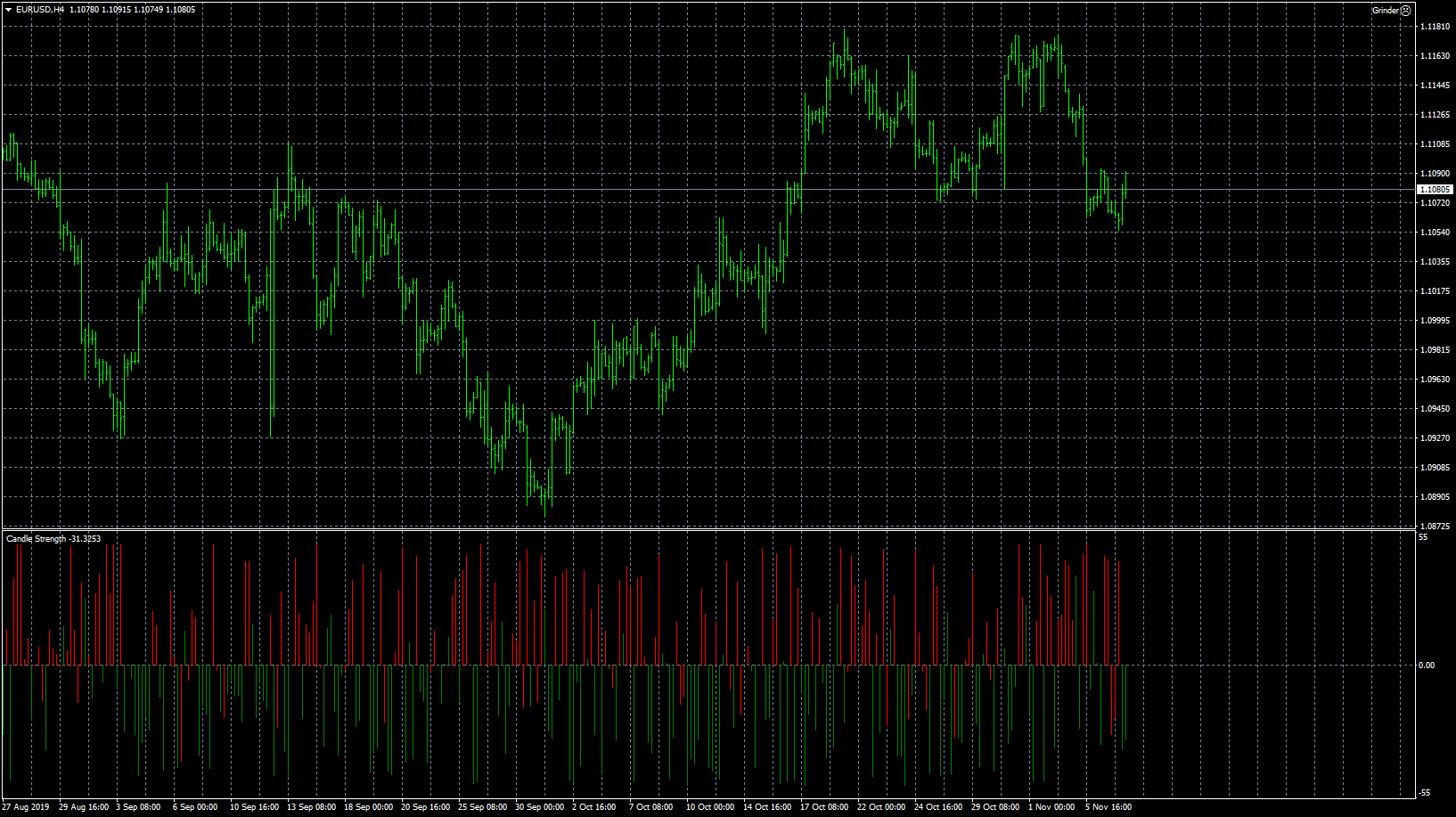Click the 1.10175 price scale label
The image size is (1456, 817).
[1434, 291]
